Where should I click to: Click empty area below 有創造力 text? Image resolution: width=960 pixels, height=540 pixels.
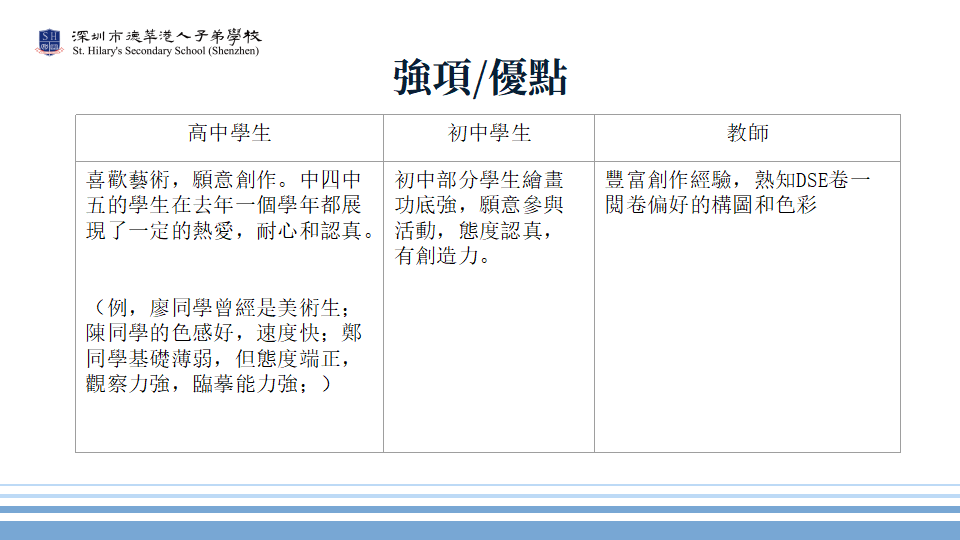488,360
